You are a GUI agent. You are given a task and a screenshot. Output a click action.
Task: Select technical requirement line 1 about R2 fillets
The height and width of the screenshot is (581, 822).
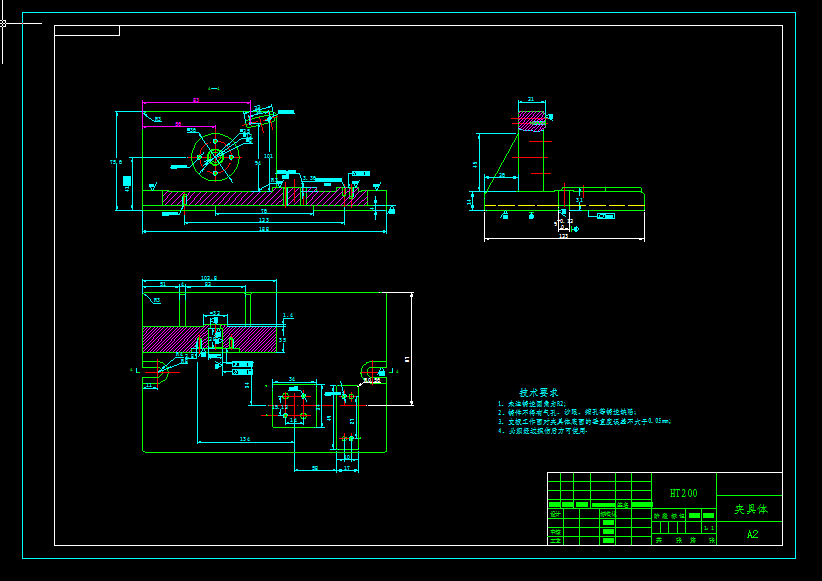(x=532, y=404)
